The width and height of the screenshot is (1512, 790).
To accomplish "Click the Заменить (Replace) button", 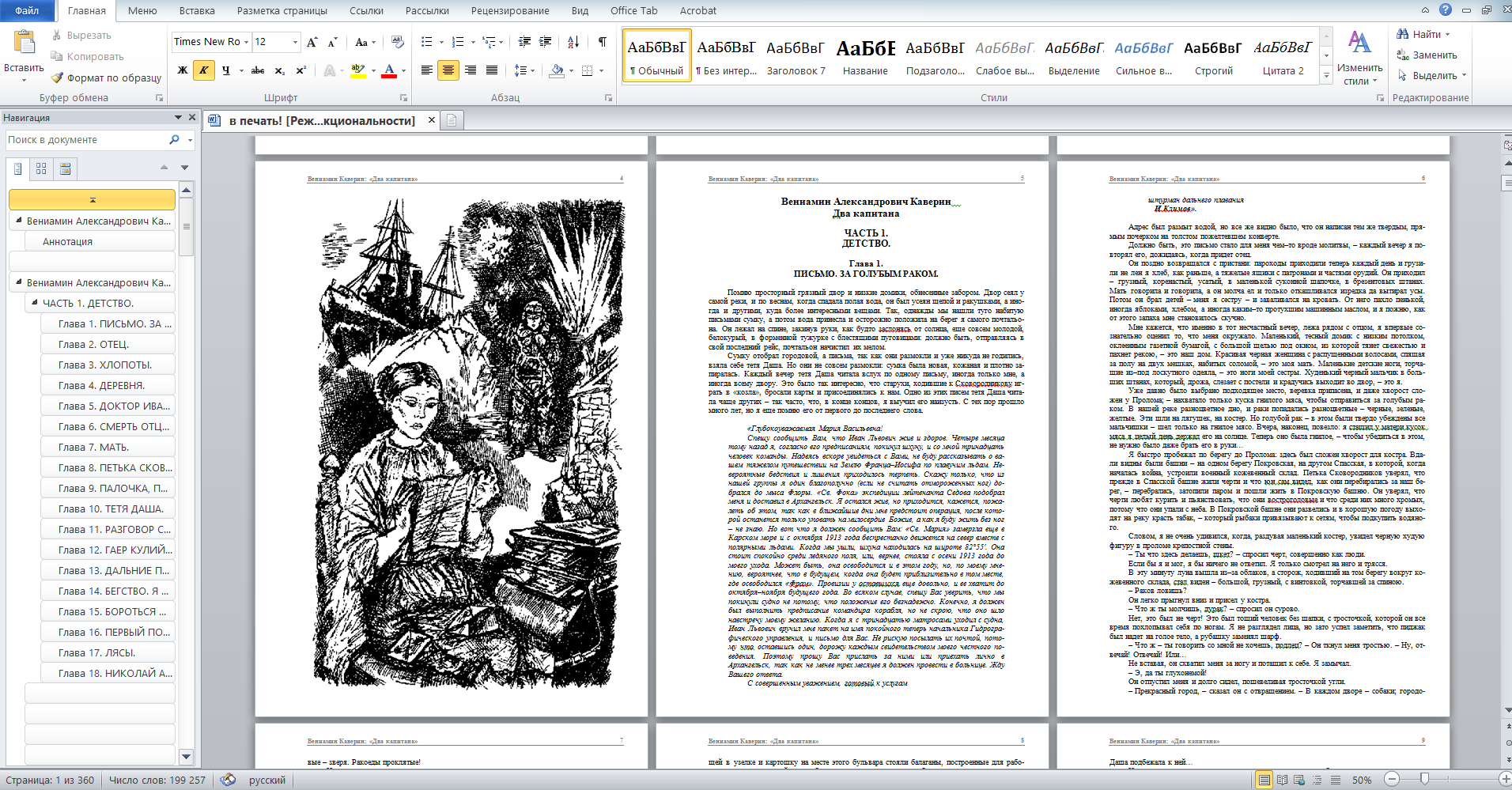I will coord(1427,55).
